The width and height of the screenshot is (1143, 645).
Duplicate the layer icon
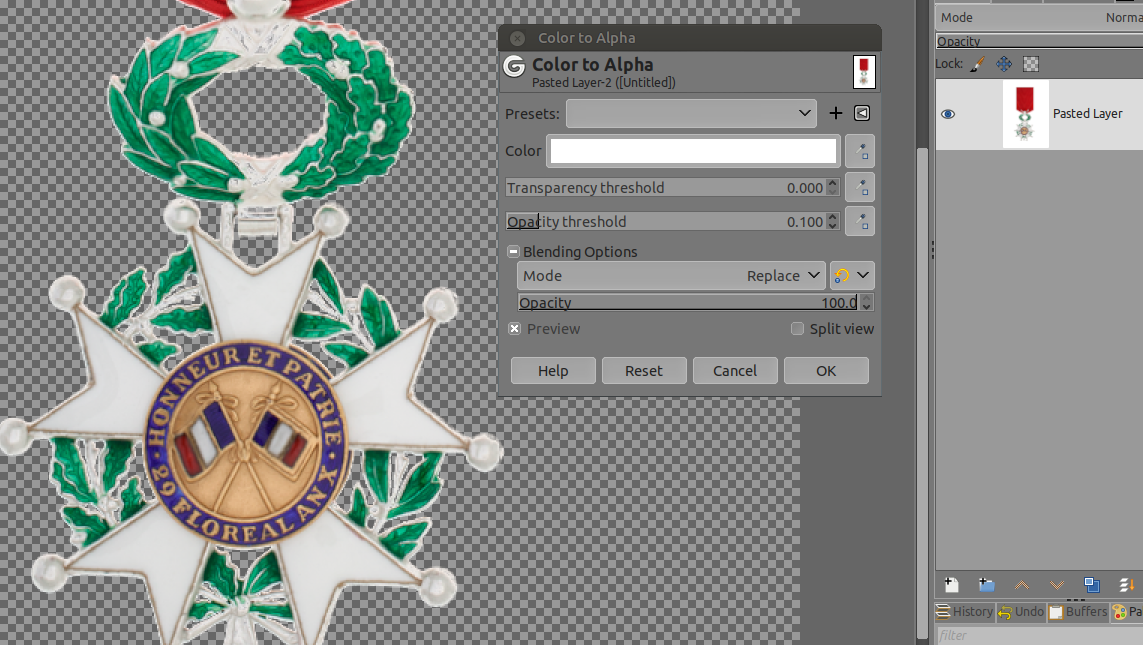pos(1092,585)
